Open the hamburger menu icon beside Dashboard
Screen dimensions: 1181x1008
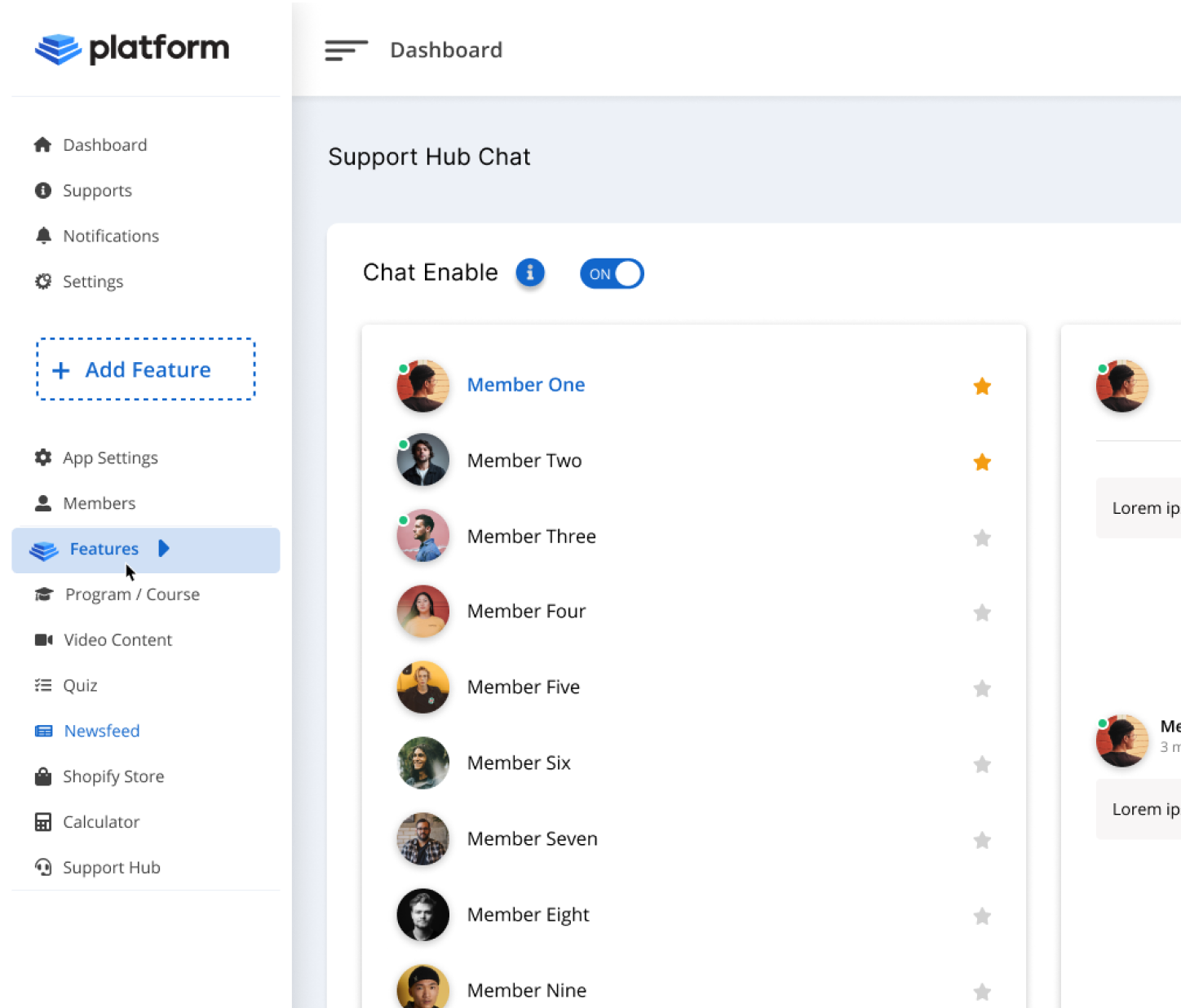347,51
